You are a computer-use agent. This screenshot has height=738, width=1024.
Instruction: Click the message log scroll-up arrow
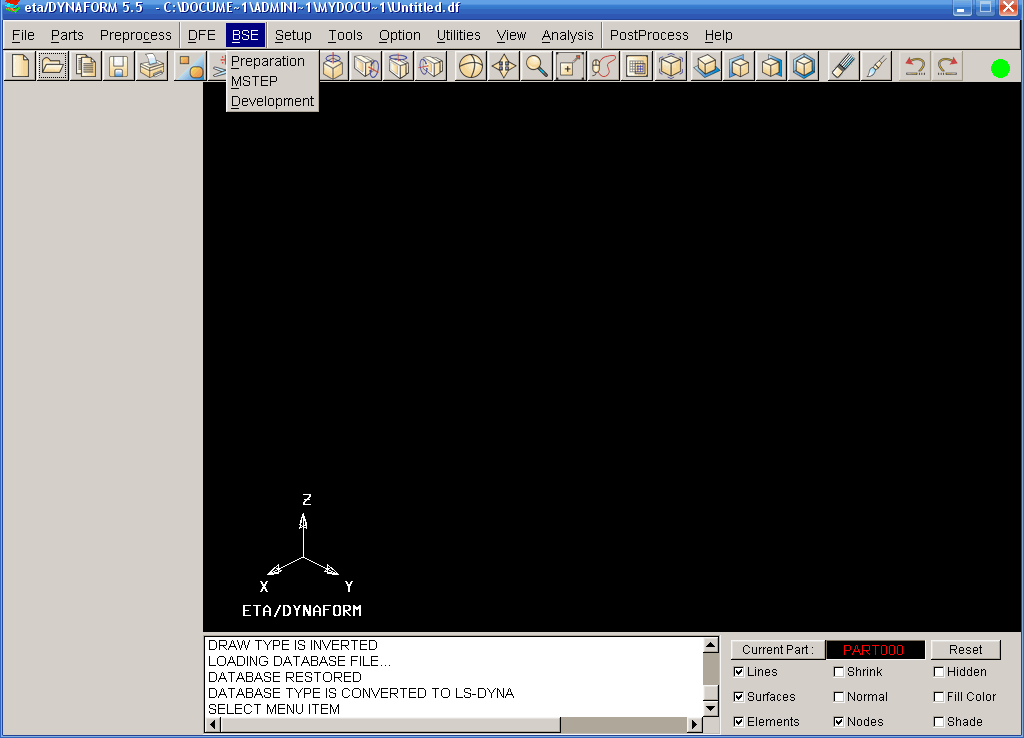[711, 645]
